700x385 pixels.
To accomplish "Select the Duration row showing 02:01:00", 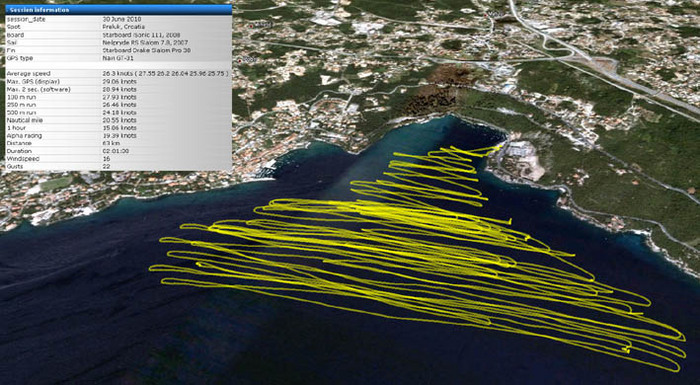I will 118,151.
